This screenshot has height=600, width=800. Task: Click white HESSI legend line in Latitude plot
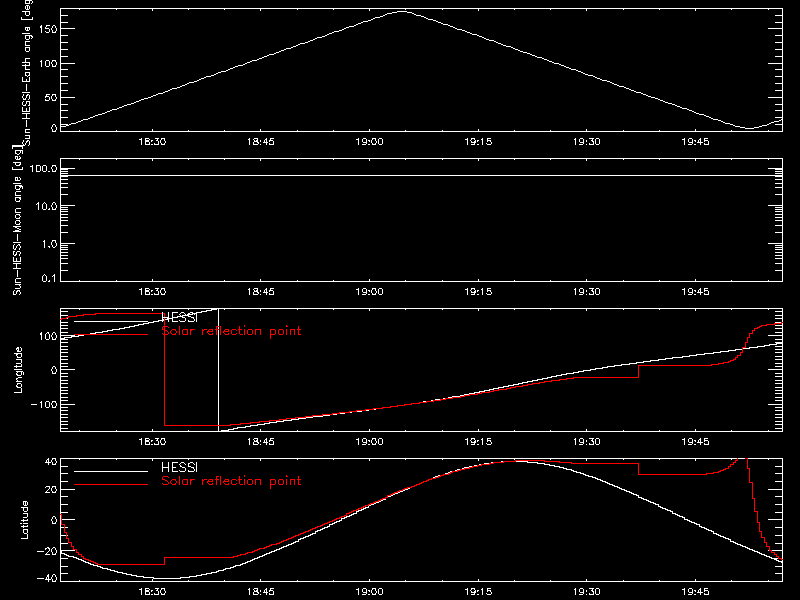click(x=111, y=471)
